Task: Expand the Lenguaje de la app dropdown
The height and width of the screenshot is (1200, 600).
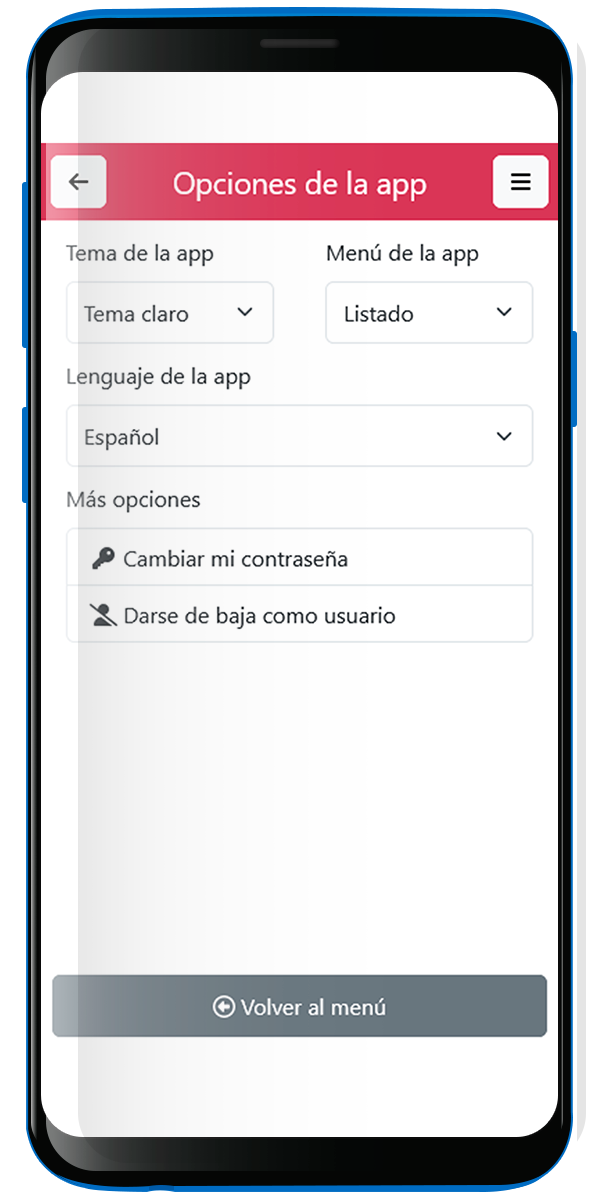Action: (299, 436)
